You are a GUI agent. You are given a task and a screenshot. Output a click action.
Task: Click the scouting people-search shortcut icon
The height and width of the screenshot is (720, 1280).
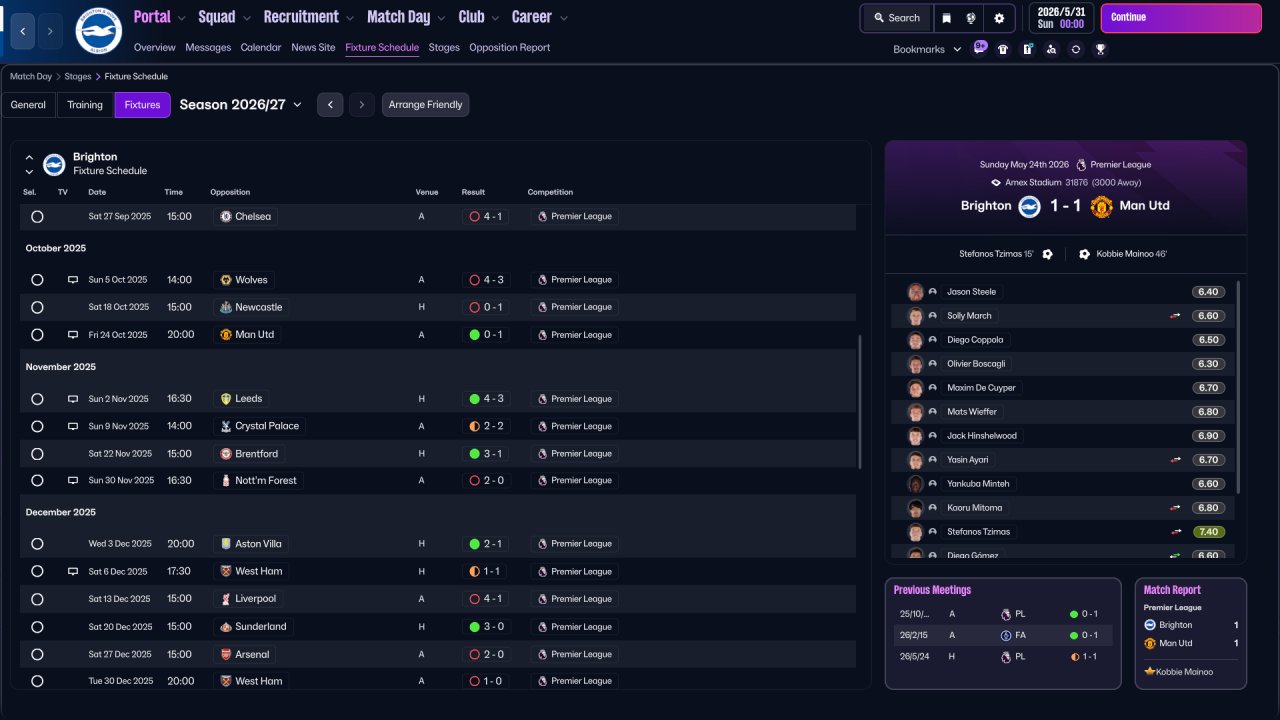pyautogui.click(x=1051, y=49)
